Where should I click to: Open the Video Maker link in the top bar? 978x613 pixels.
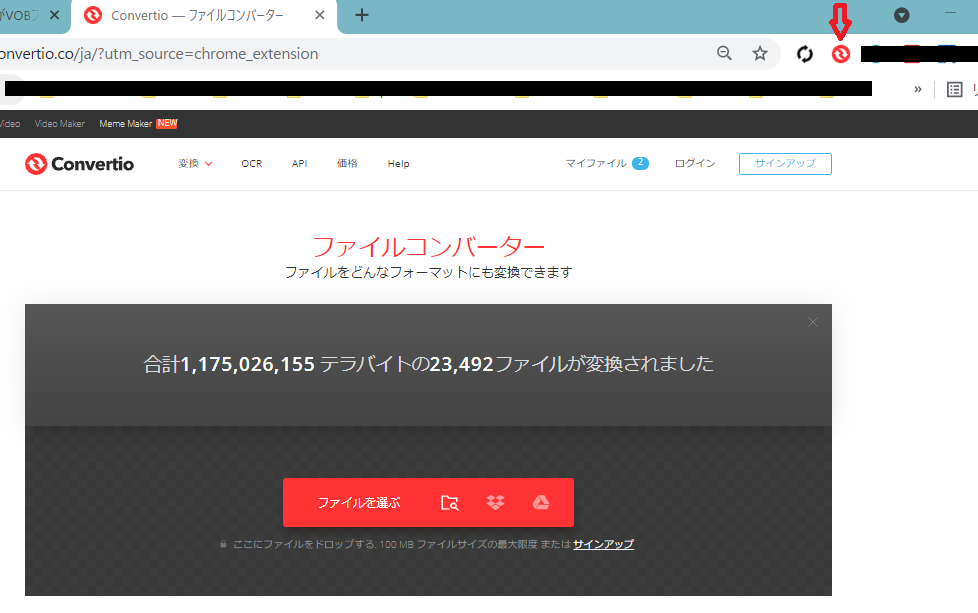coord(59,123)
